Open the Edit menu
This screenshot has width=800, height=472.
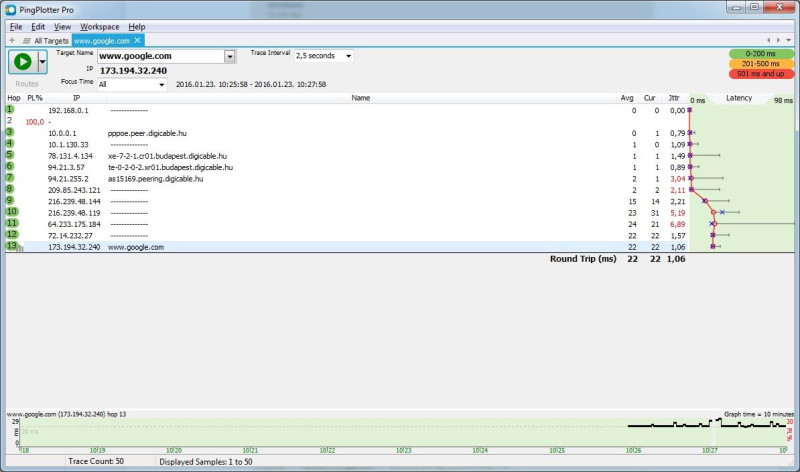click(x=38, y=27)
